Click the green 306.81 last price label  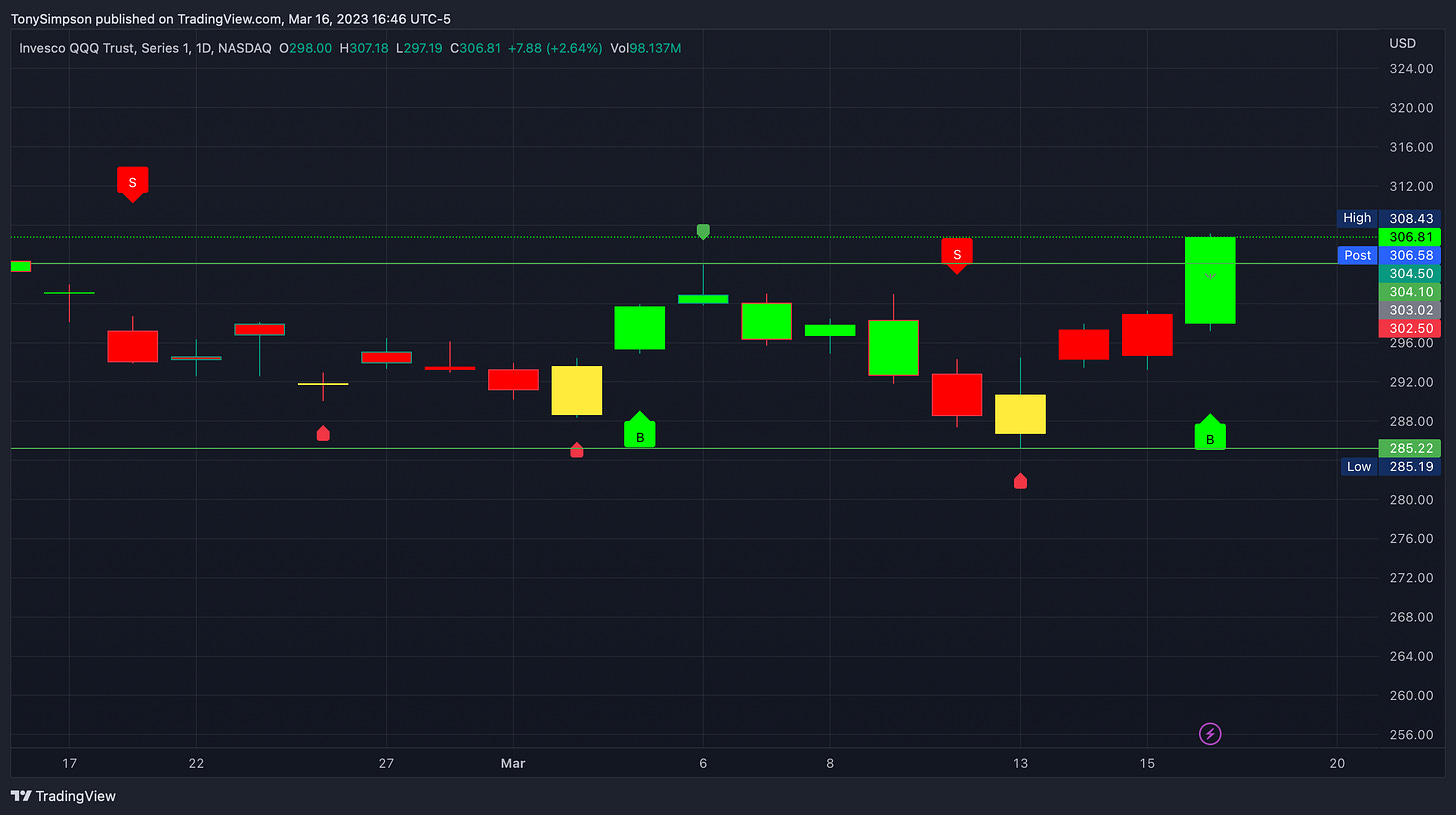point(1409,237)
